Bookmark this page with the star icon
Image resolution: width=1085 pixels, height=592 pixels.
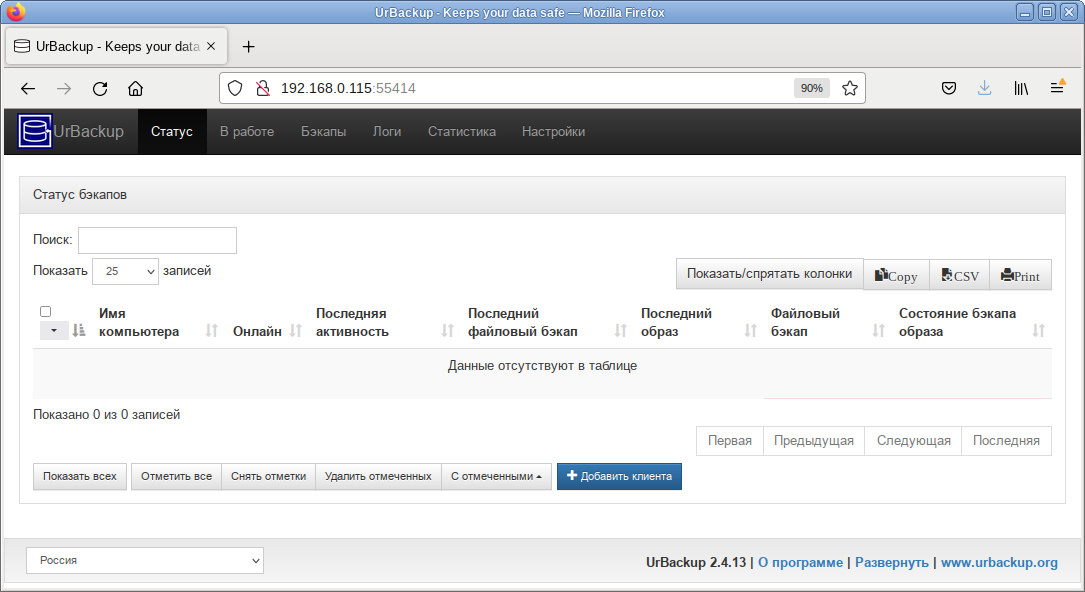pos(850,88)
